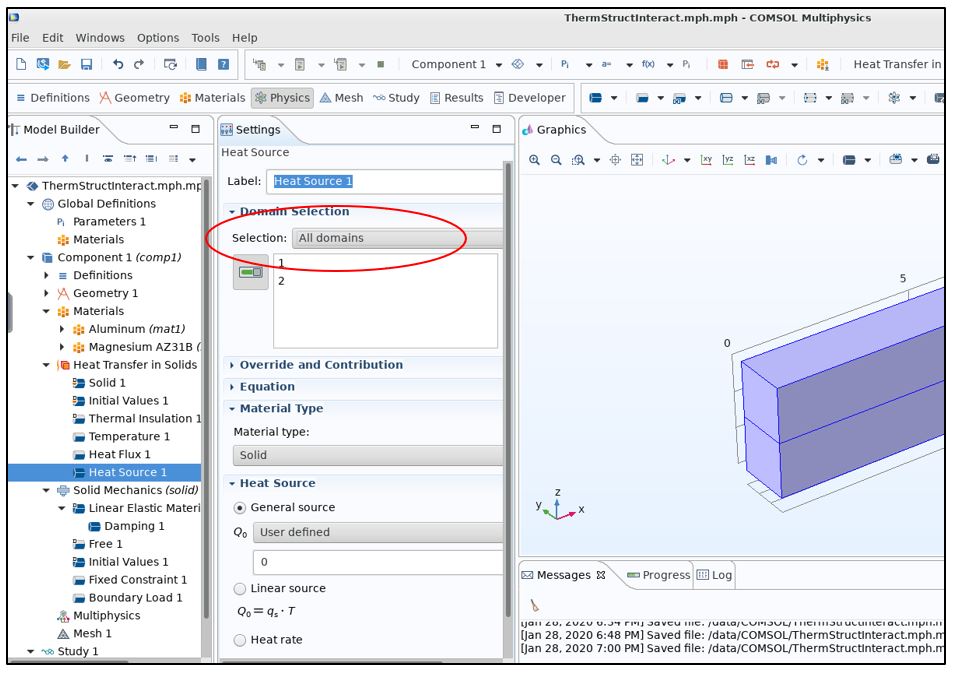Open the Help menu
The height and width of the screenshot is (673, 957).
245,38
